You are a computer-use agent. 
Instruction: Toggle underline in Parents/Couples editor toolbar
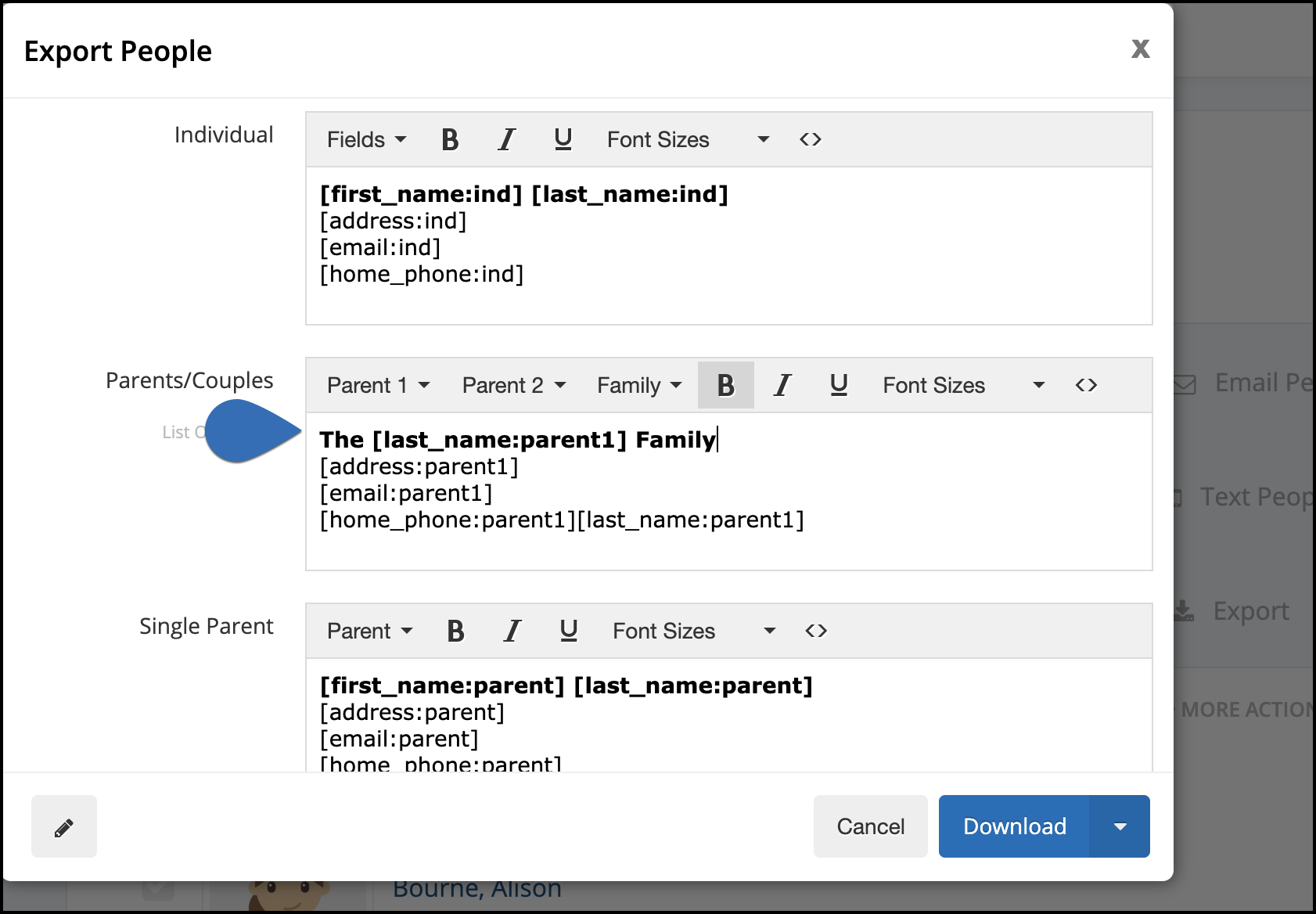tap(839, 385)
